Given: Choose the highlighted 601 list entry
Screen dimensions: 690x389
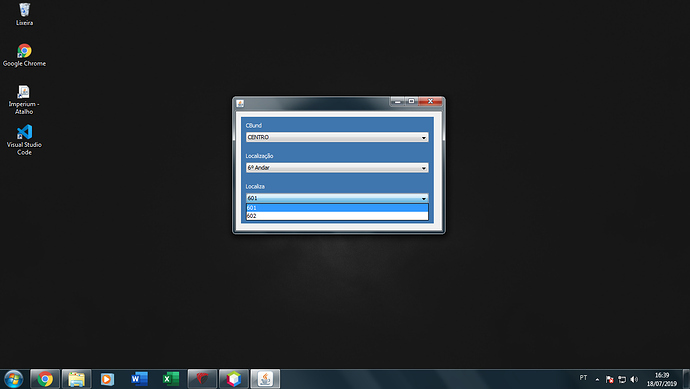Looking at the screenshot, I should coord(337,208).
